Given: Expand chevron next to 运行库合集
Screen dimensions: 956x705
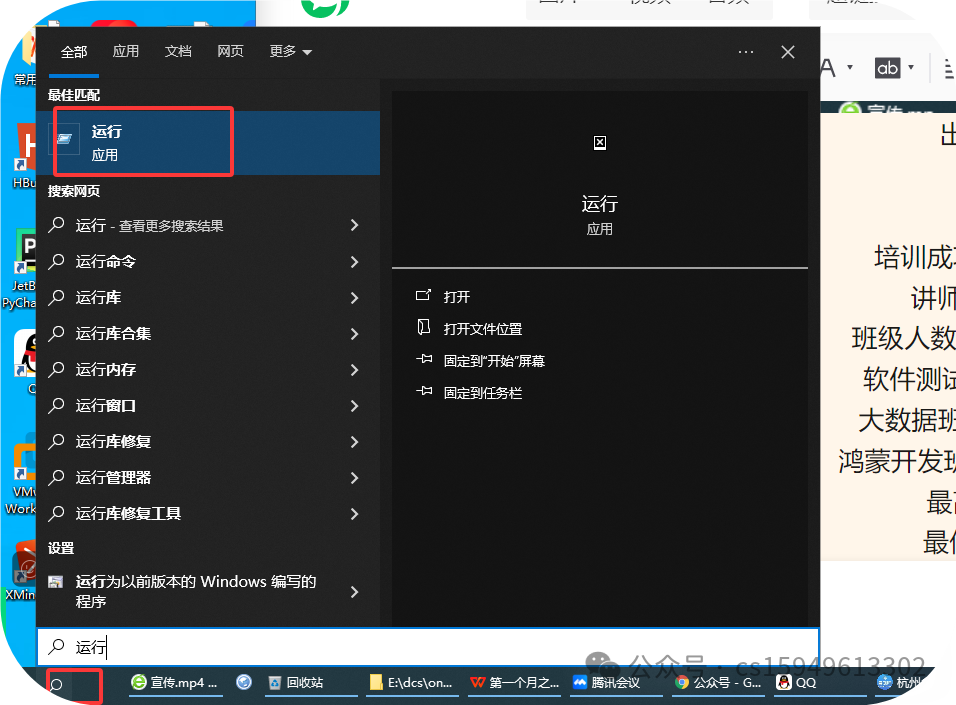Looking at the screenshot, I should tap(354, 334).
